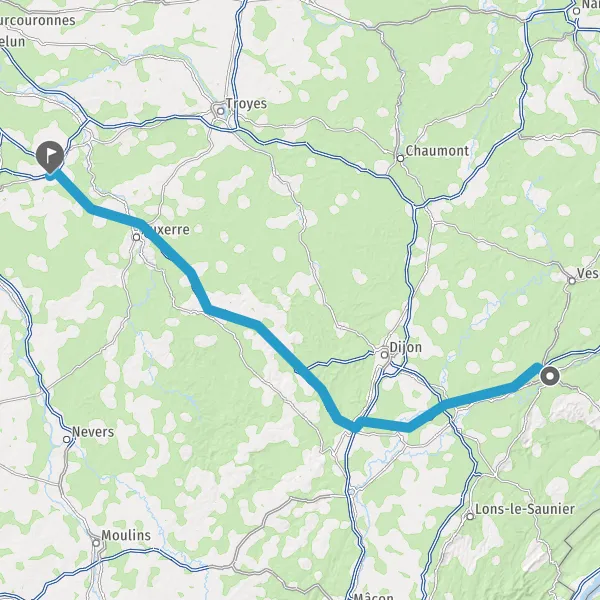
Task: Click the blue route segment south of Dijon
Action: (383, 424)
